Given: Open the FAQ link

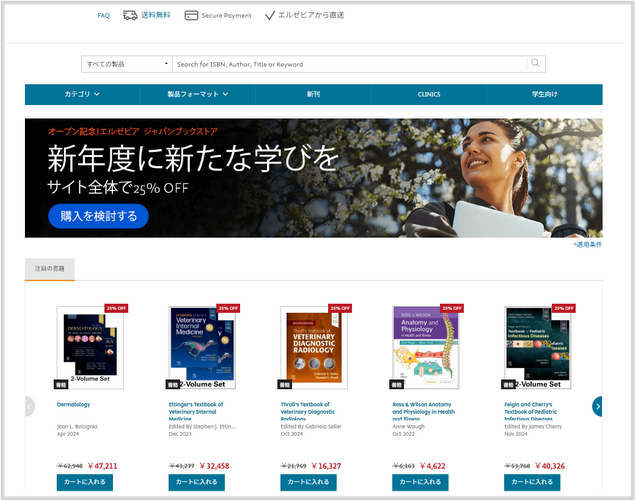Looking at the screenshot, I should point(104,15).
